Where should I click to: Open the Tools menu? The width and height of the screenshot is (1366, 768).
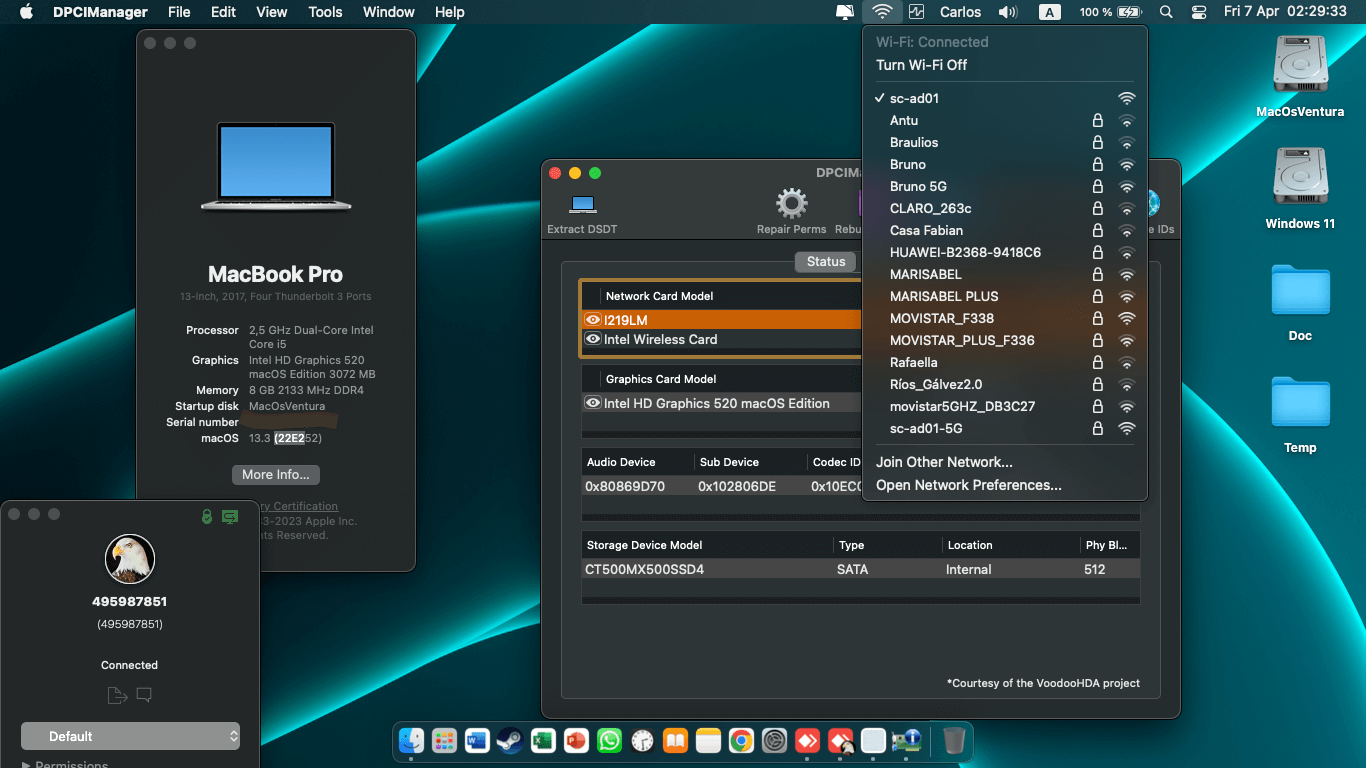pos(325,12)
